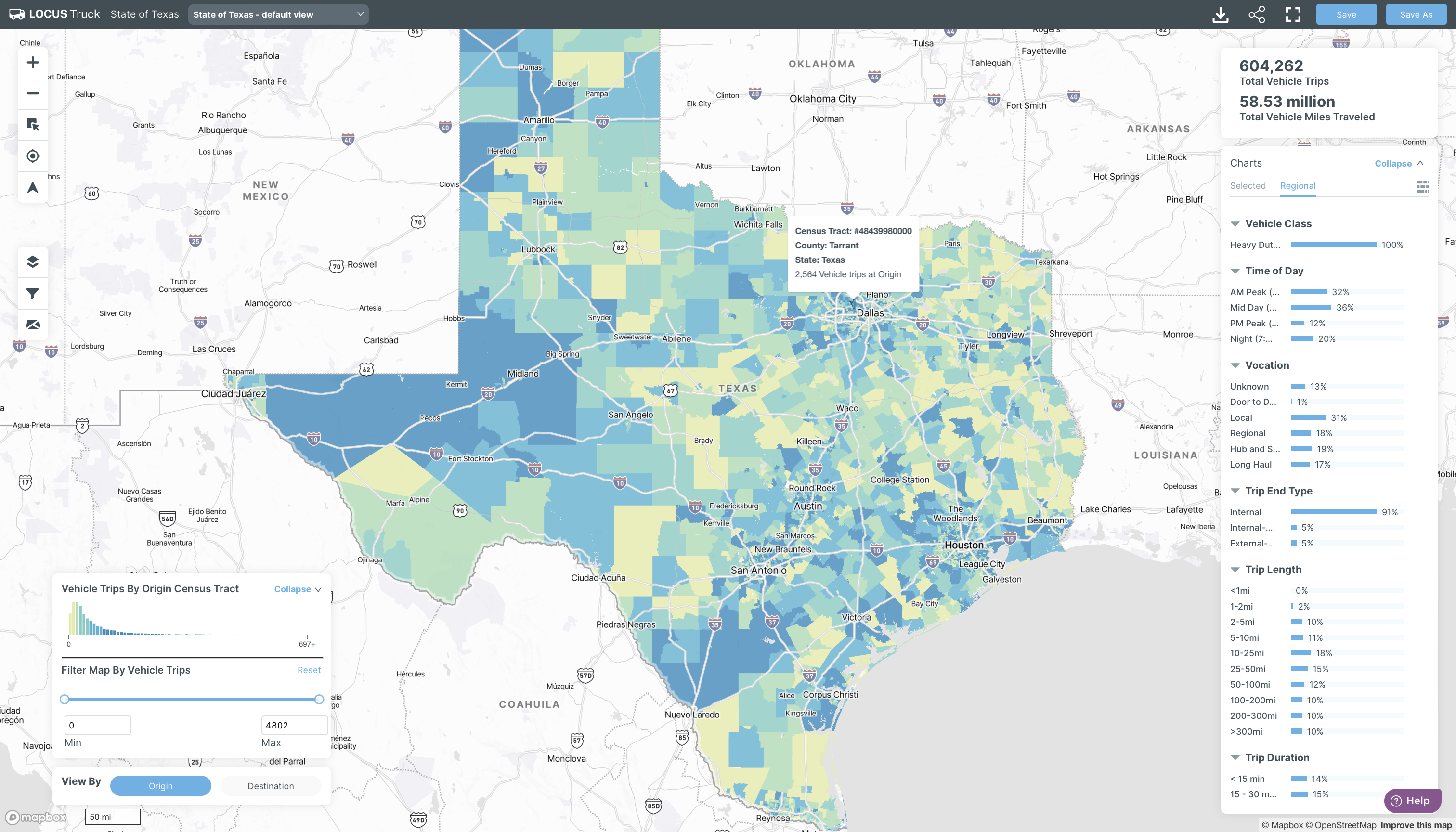The width and height of the screenshot is (1456, 832).
Task: Click the 25-50mi trip length row
Action: coord(1316,669)
